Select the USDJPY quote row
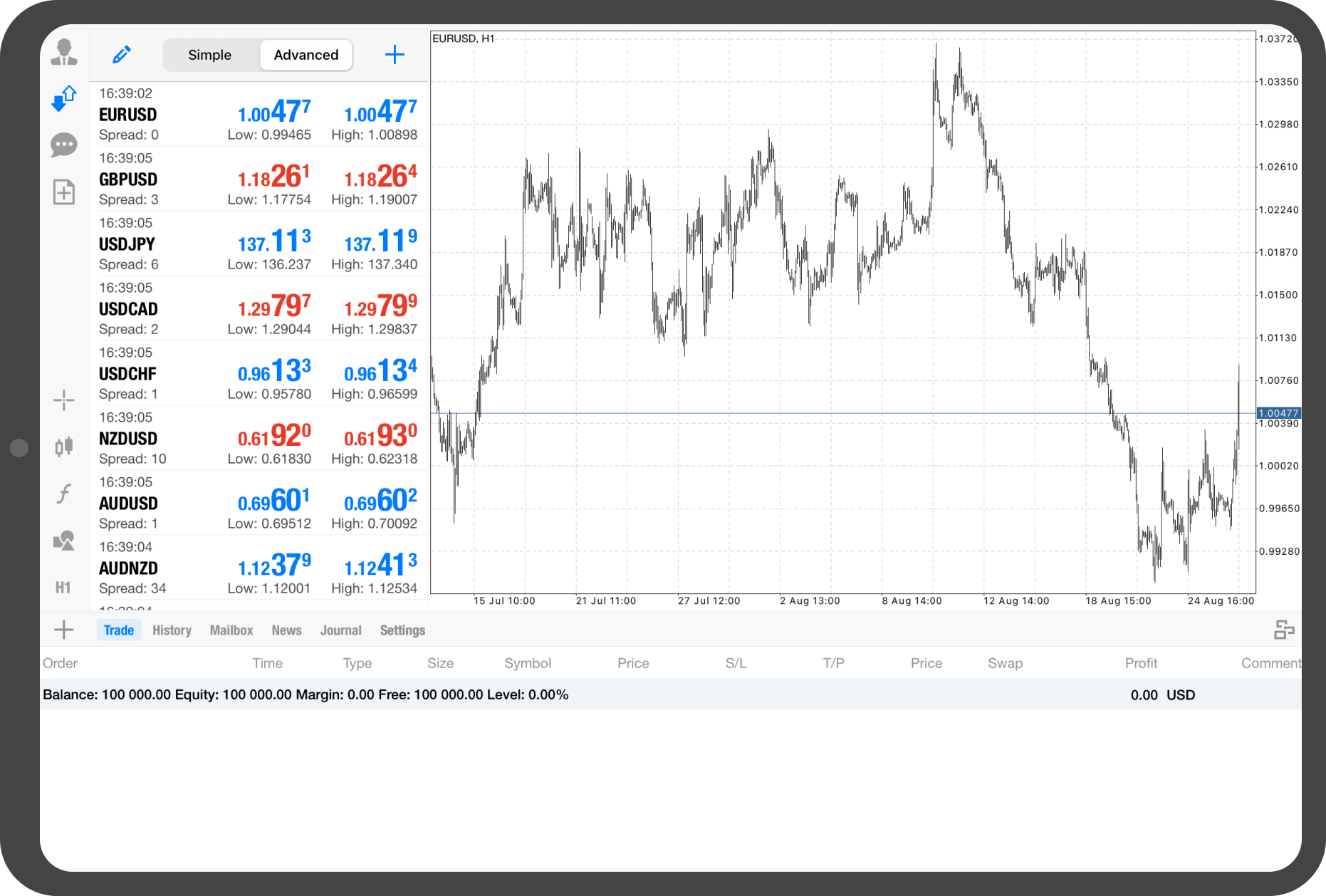1326x896 pixels. (258, 244)
